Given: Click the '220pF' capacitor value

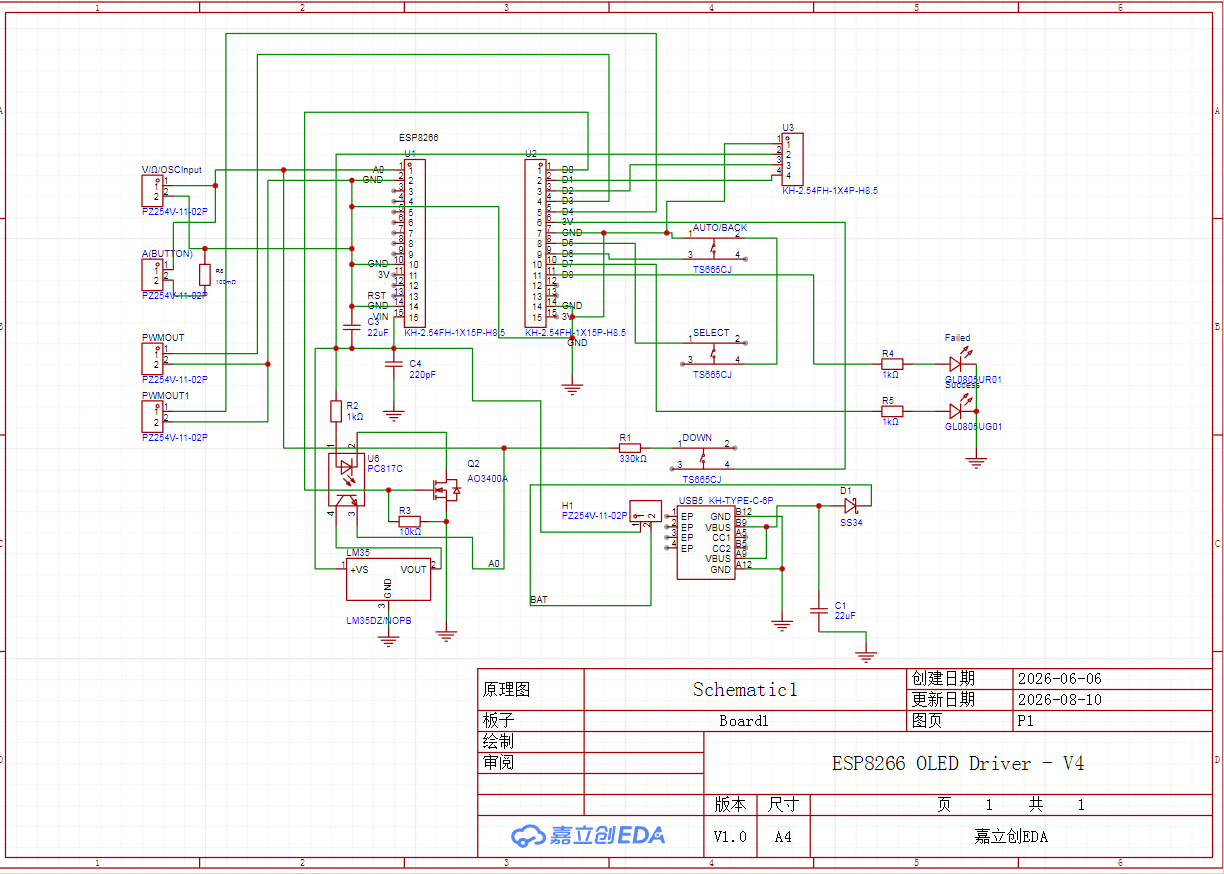Looking at the screenshot, I should coord(423,374).
